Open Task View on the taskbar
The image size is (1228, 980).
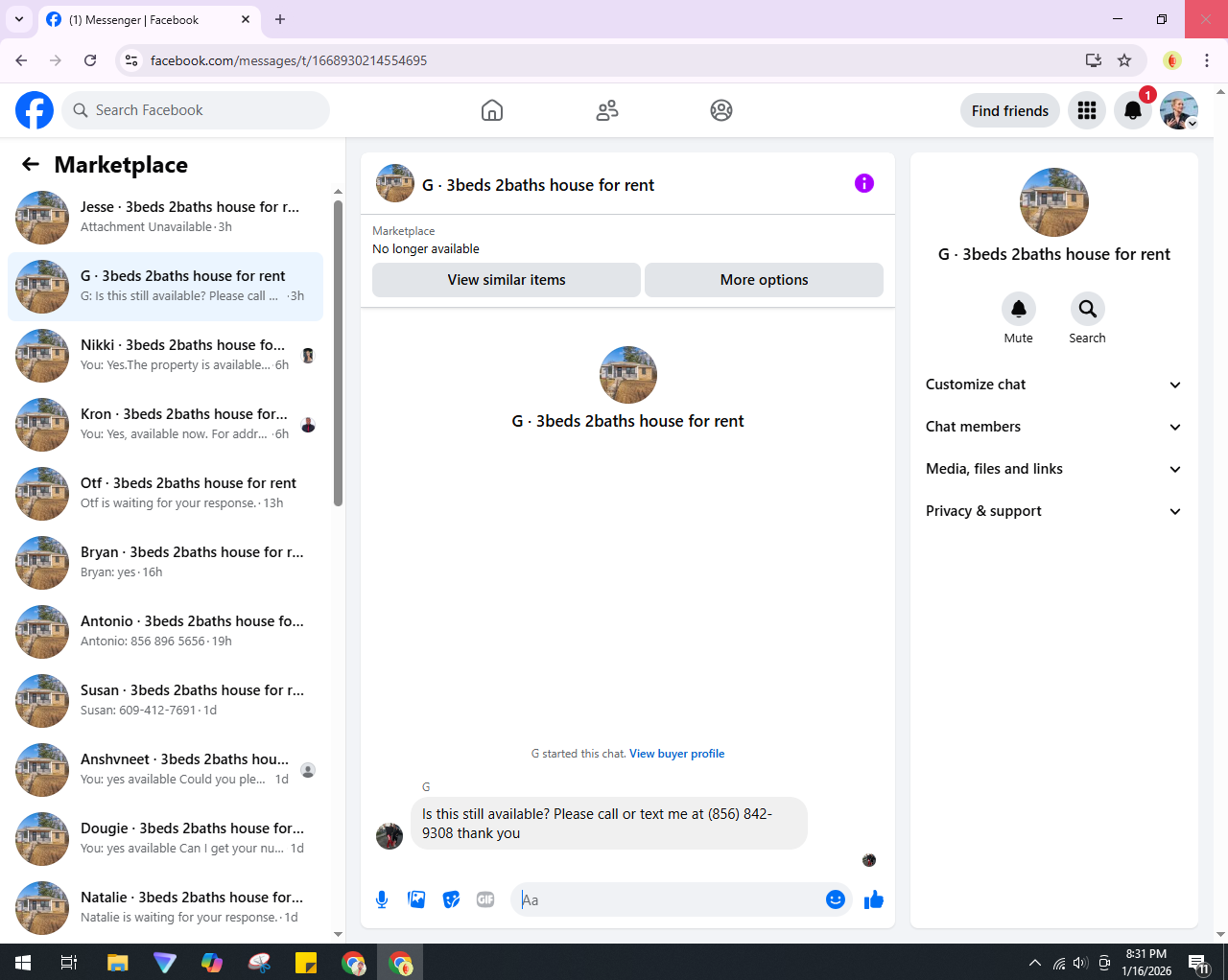[x=69, y=963]
